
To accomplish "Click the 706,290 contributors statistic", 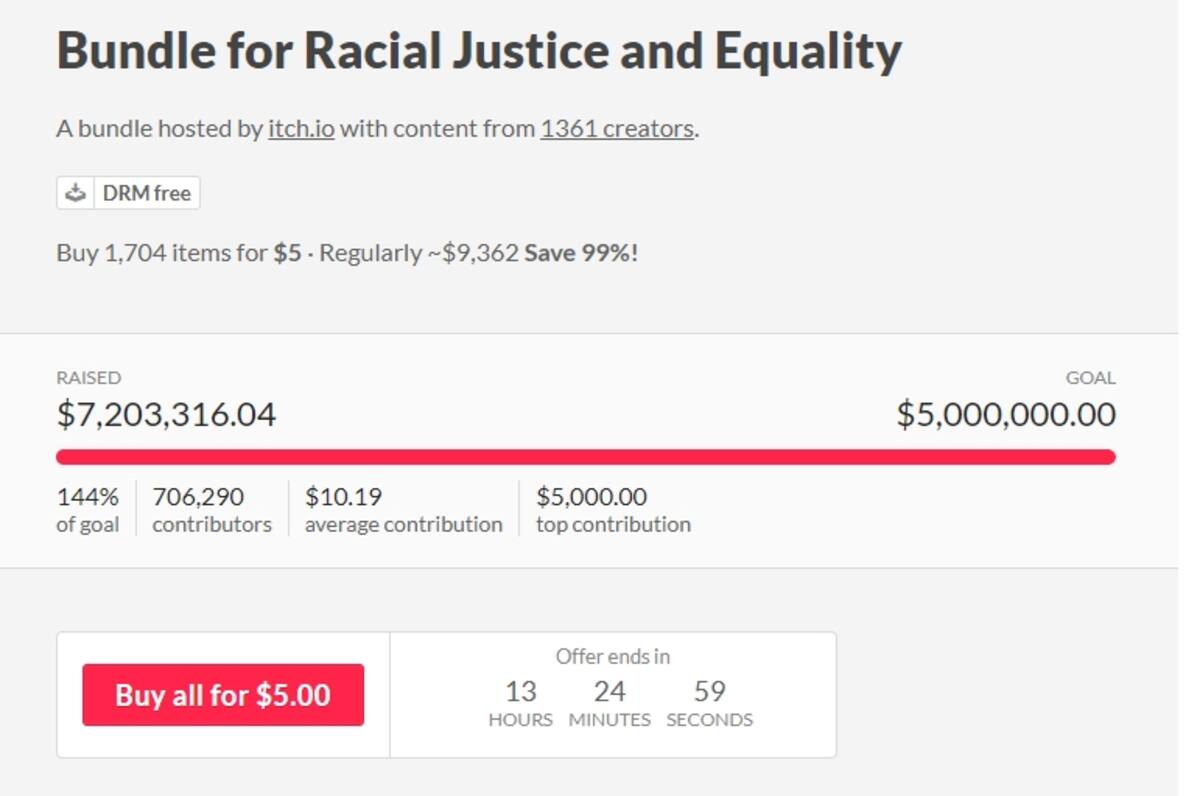I will (x=212, y=510).
